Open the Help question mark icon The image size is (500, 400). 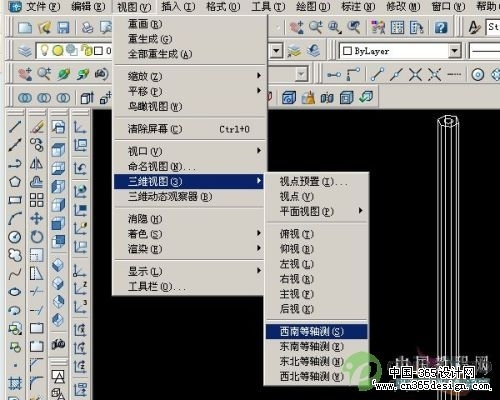pyautogui.click(x=441, y=27)
